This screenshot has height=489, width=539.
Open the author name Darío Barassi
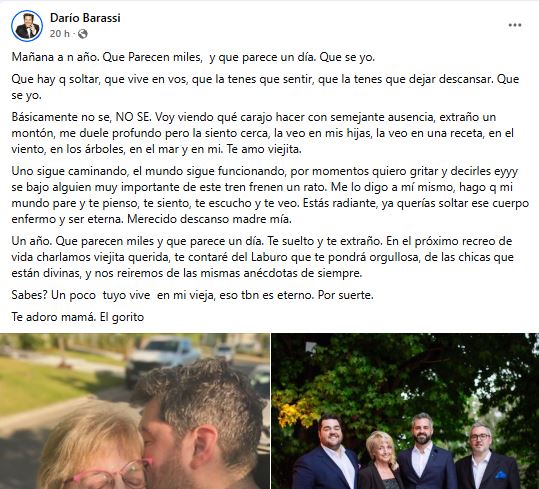click(85, 18)
